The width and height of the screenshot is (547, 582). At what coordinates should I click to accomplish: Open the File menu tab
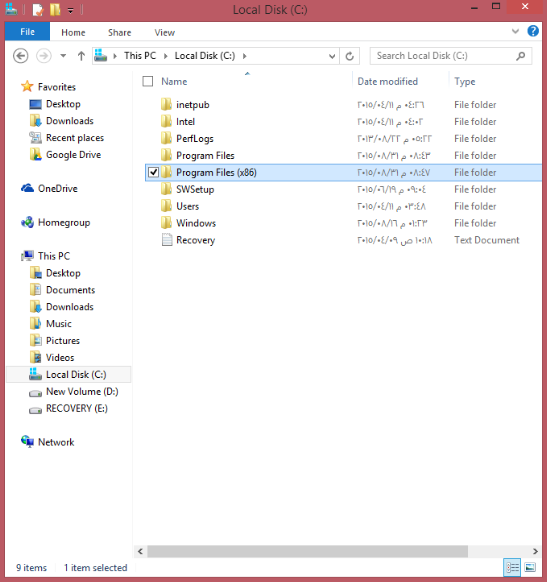pyautogui.click(x=27, y=32)
